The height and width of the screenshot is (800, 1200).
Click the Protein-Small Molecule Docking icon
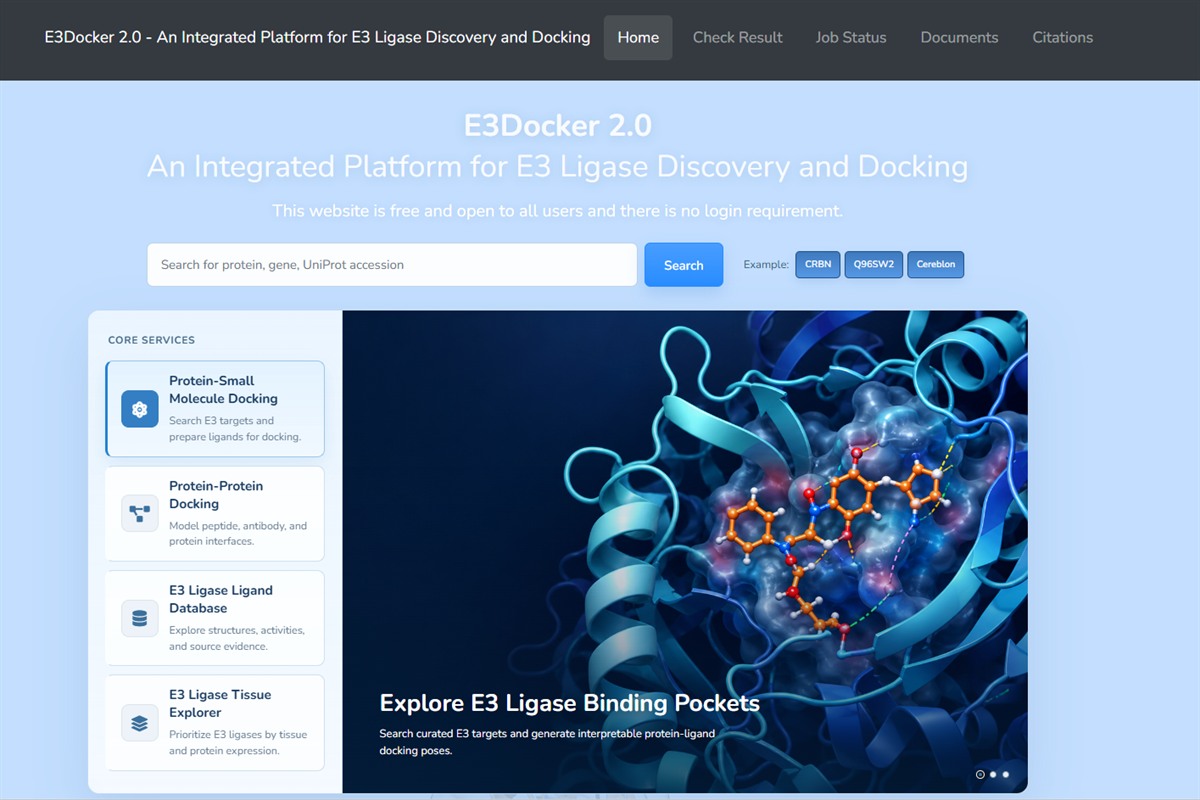click(140, 409)
